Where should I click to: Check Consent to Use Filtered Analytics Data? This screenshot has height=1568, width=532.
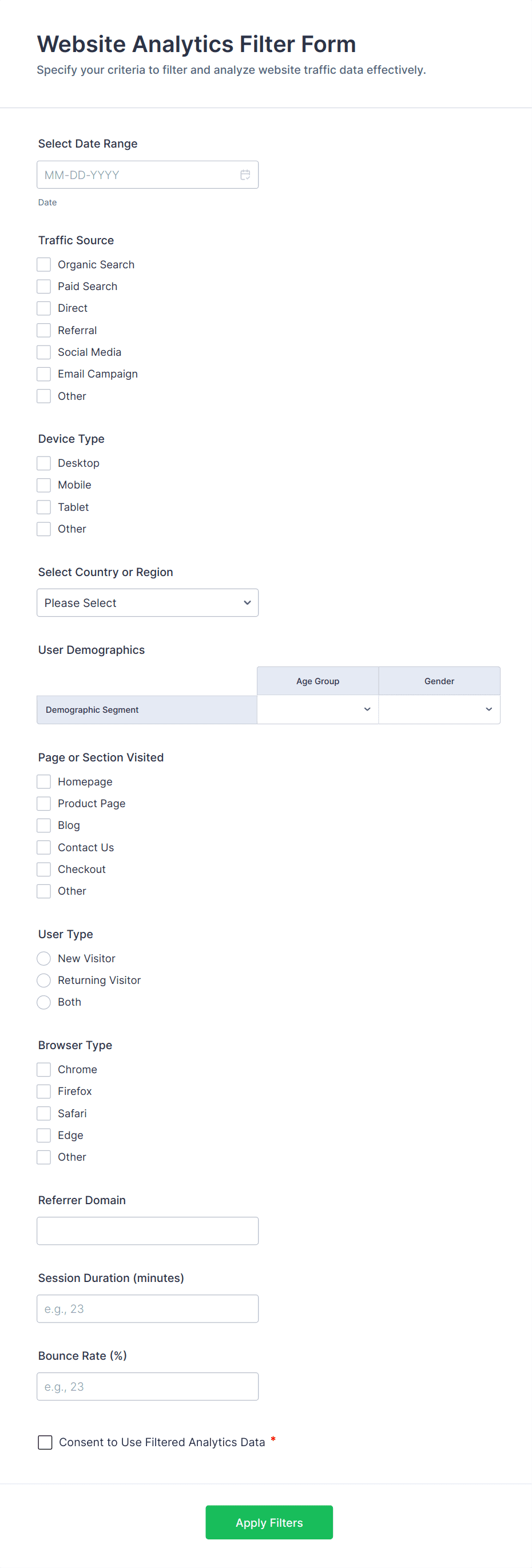[45, 1442]
